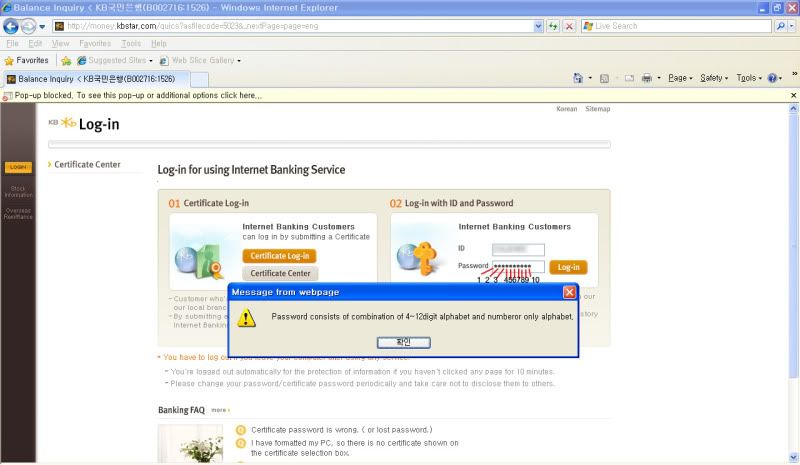Viewport: 800px width, 465px height.
Task: Open the Page dropdown menu
Action: pos(680,78)
